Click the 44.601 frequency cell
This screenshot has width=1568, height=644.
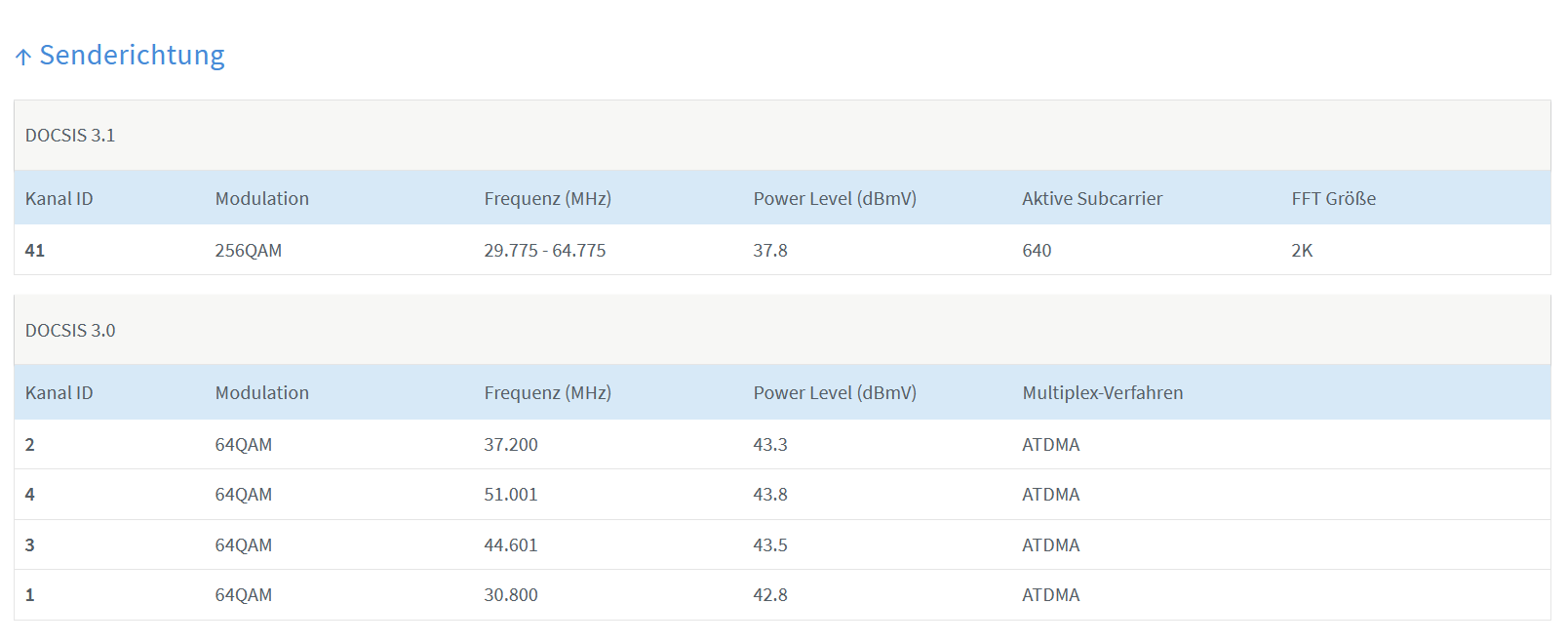[511, 545]
